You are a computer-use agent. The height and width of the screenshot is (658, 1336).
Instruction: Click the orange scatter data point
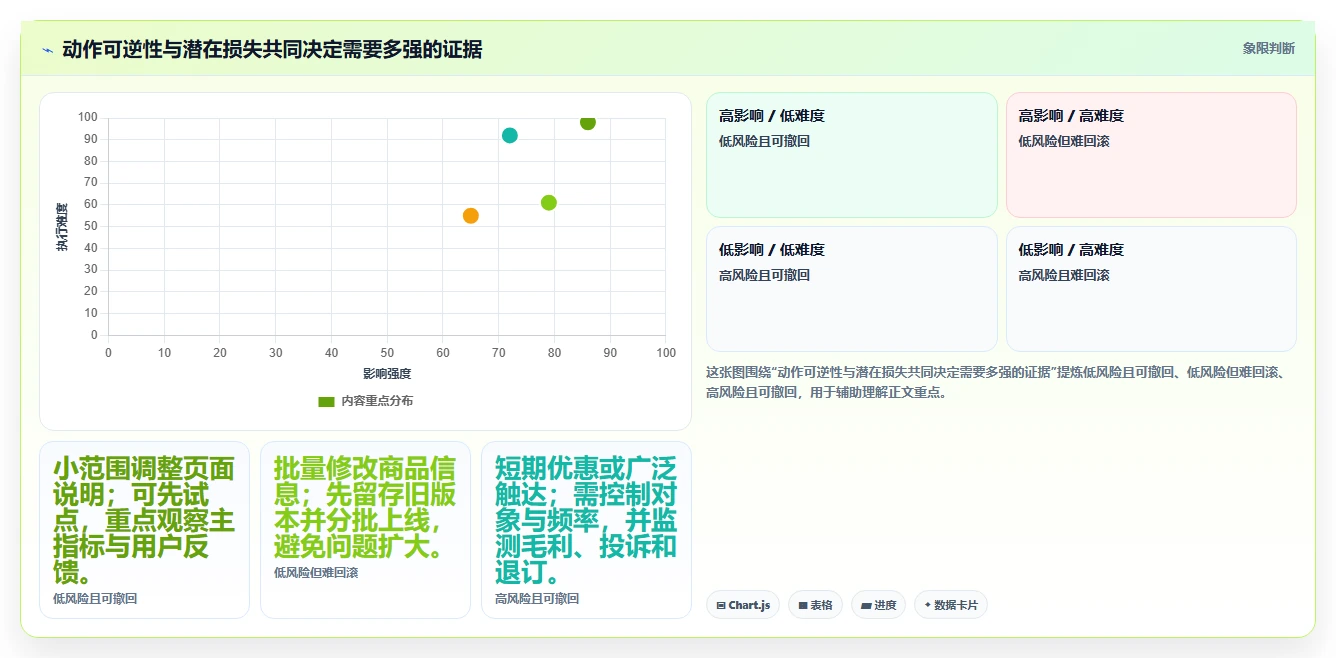point(471,216)
